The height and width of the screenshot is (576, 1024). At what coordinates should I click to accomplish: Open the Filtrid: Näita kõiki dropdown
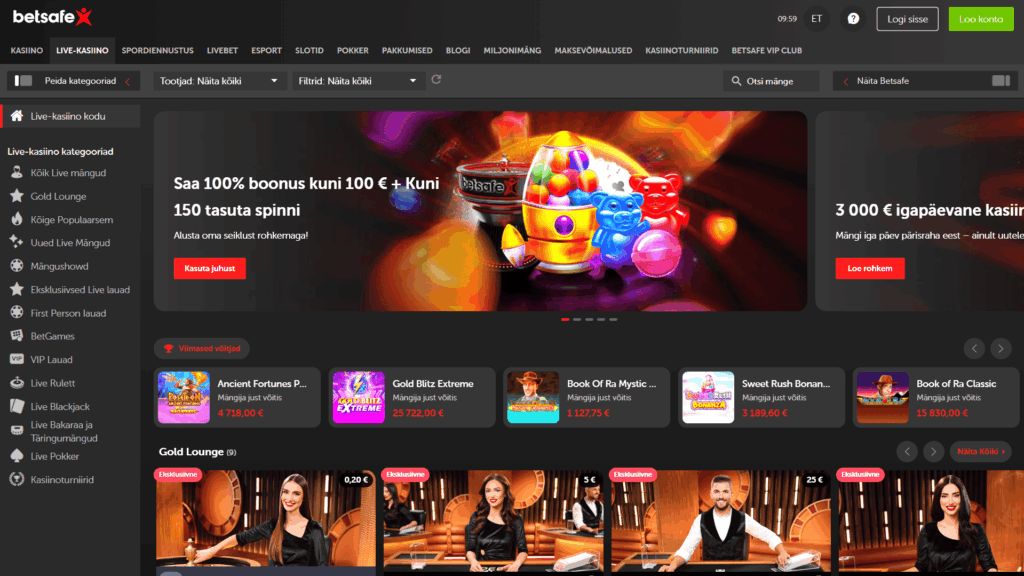(357, 81)
